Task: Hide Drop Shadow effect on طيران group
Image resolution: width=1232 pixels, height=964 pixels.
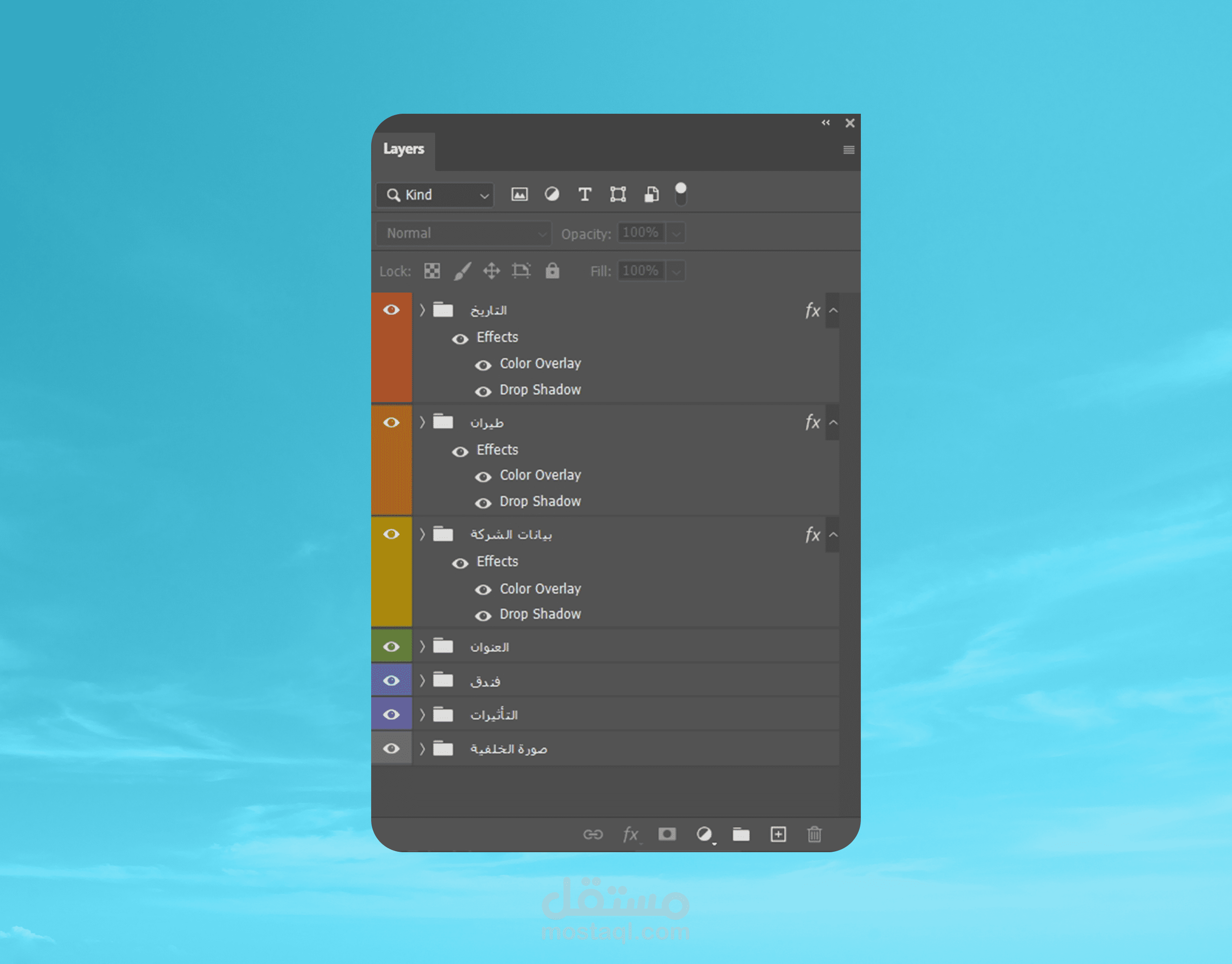Action: coord(483,503)
